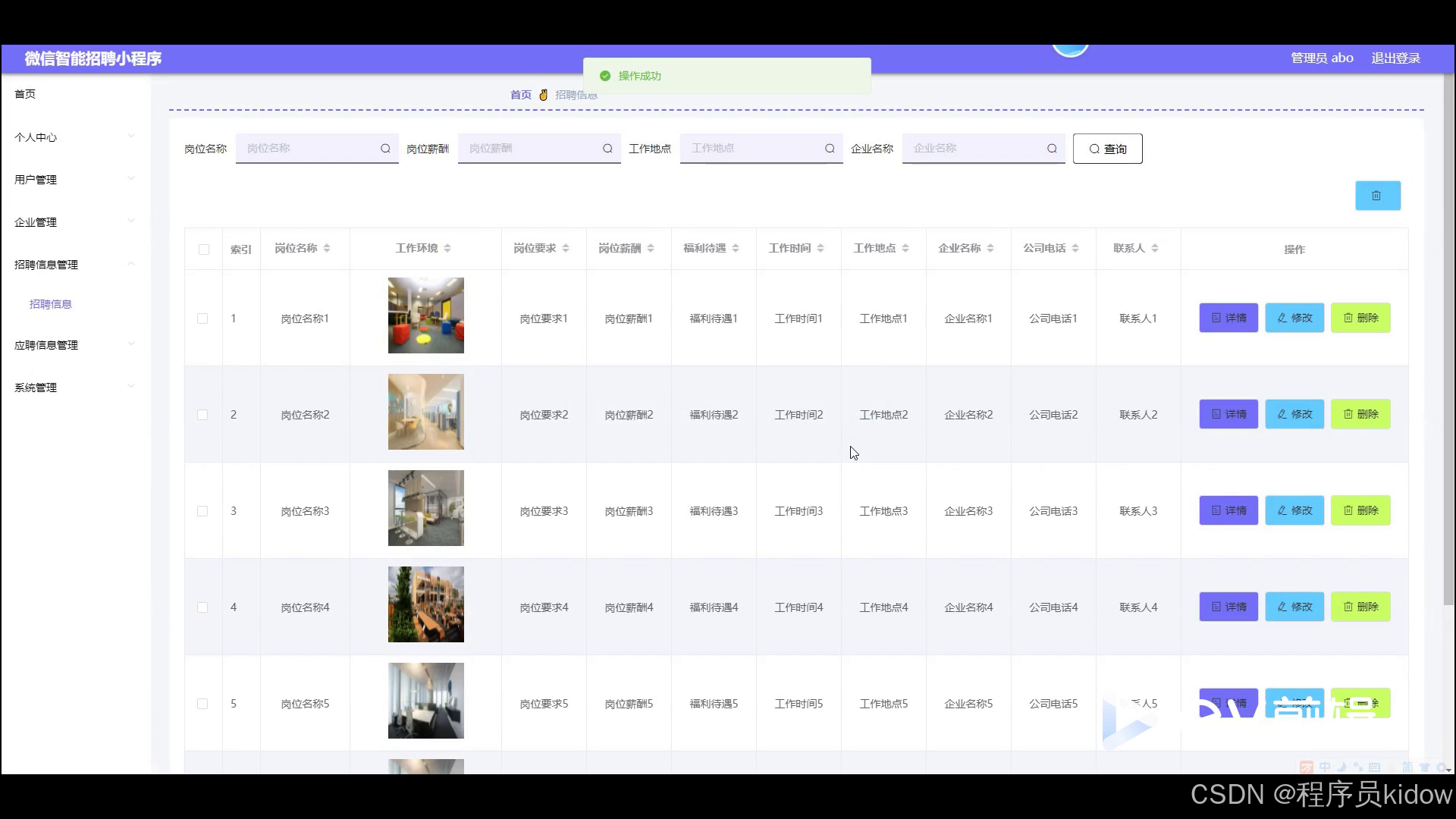
Task: Expand the 企业管理 sidebar menu
Action: point(74,222)
